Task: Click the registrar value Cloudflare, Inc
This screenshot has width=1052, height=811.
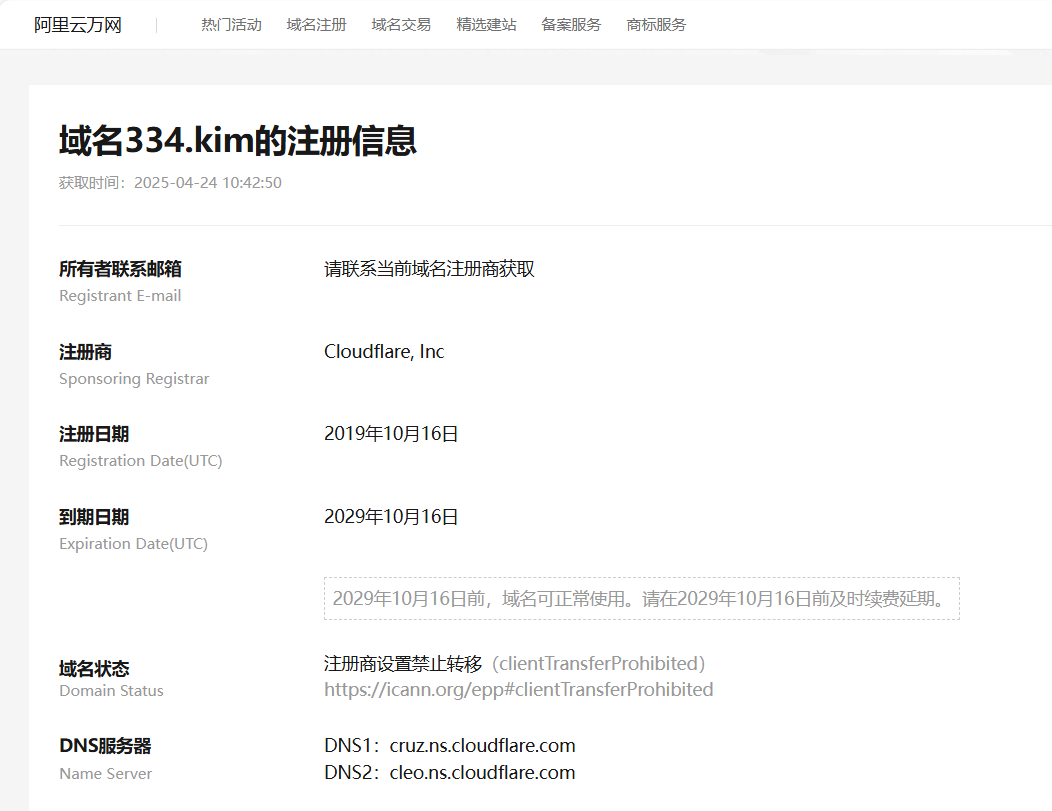Action: click(x=384, y=352)
